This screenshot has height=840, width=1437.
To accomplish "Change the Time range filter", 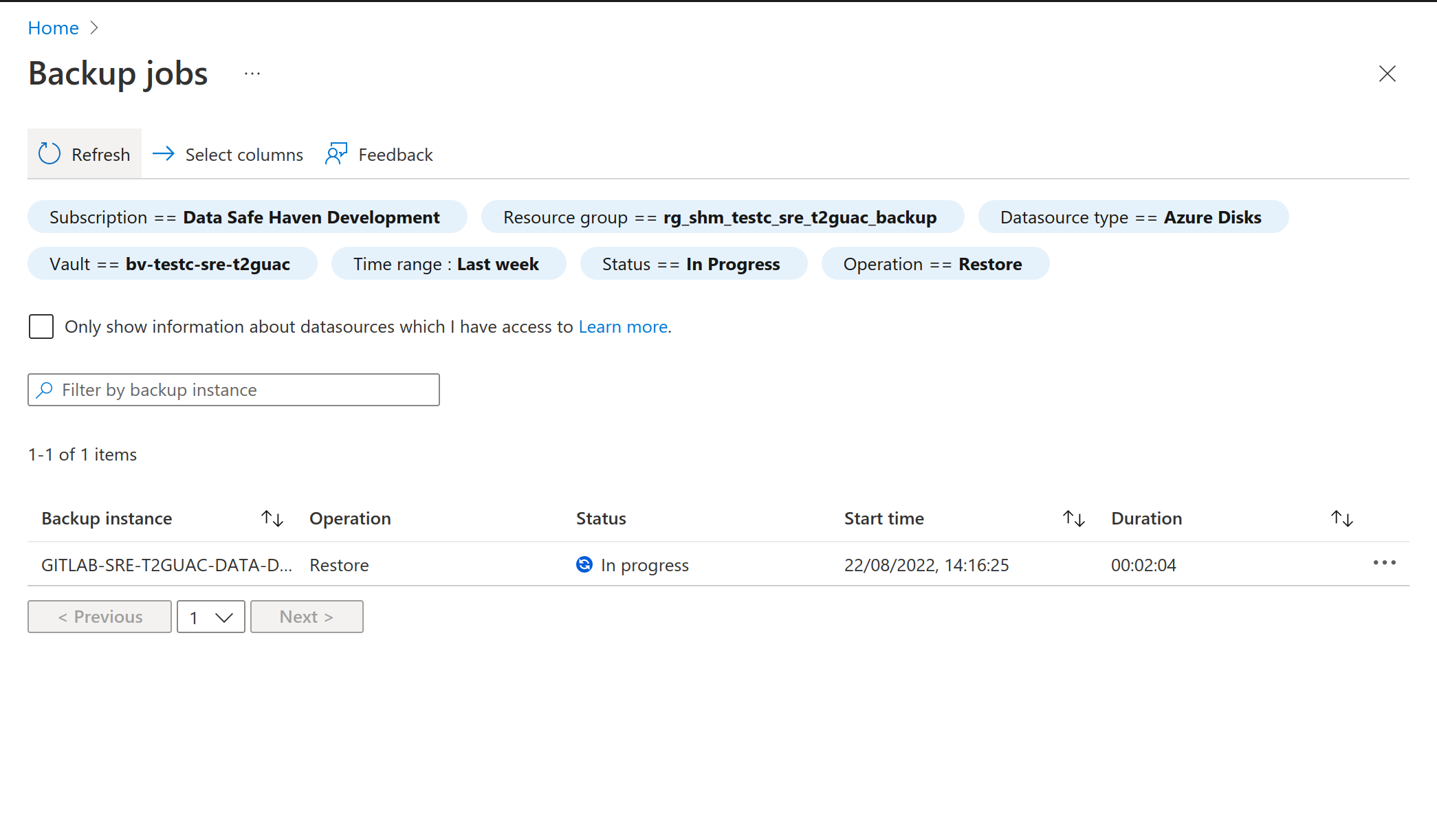I will pos(449,264).
